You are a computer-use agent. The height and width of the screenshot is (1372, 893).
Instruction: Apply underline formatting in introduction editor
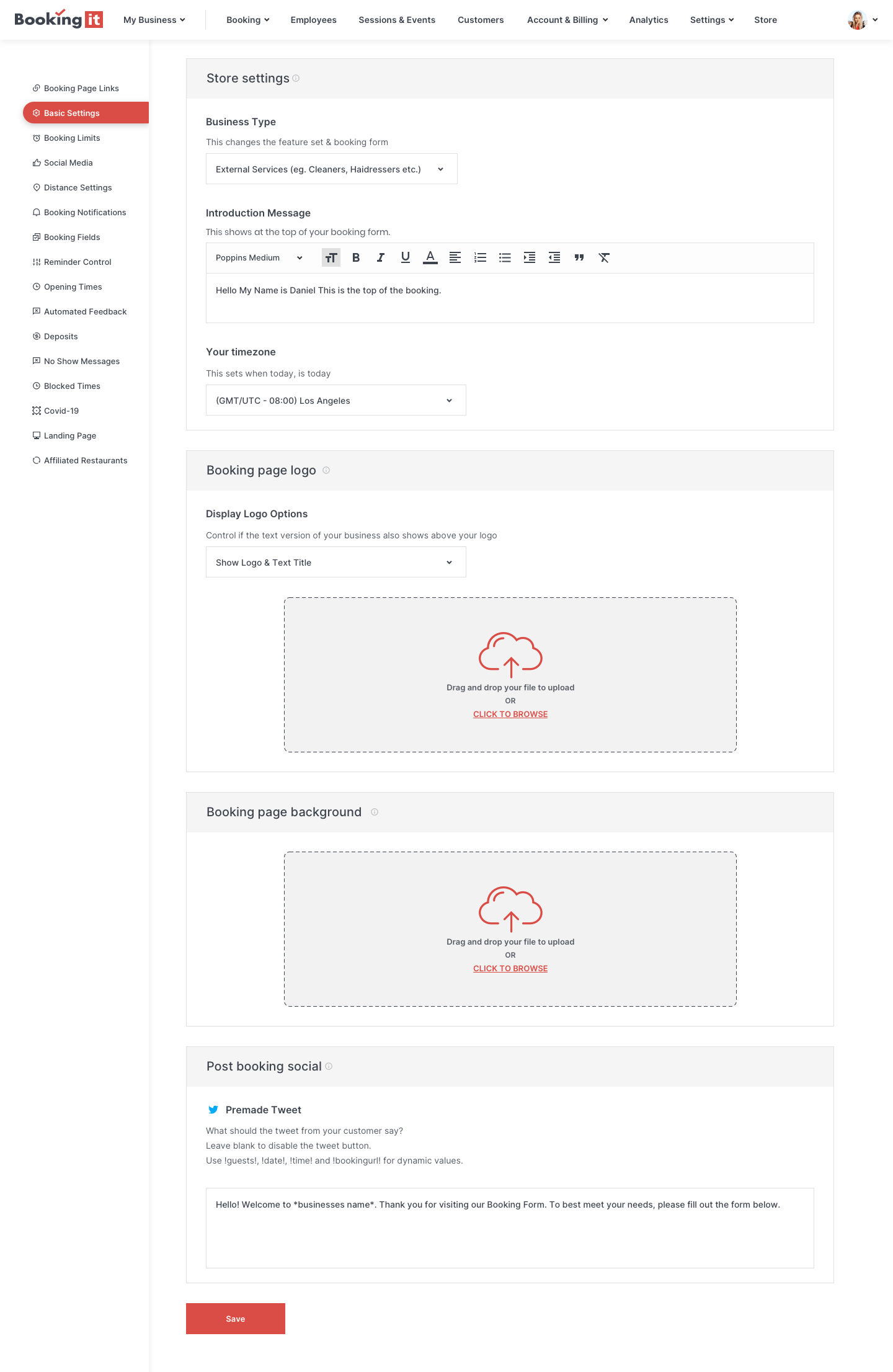tap(406, 257)
